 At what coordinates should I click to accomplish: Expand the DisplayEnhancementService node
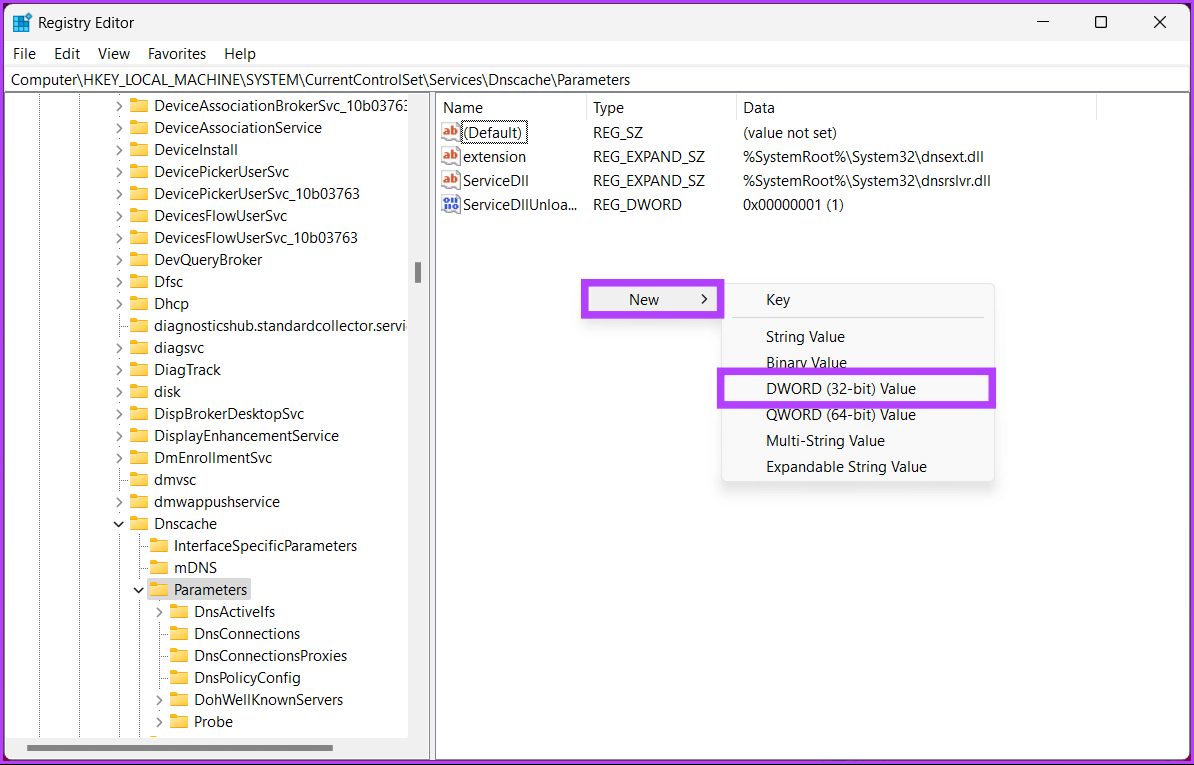pyautogui.click(x=119, y=436)
